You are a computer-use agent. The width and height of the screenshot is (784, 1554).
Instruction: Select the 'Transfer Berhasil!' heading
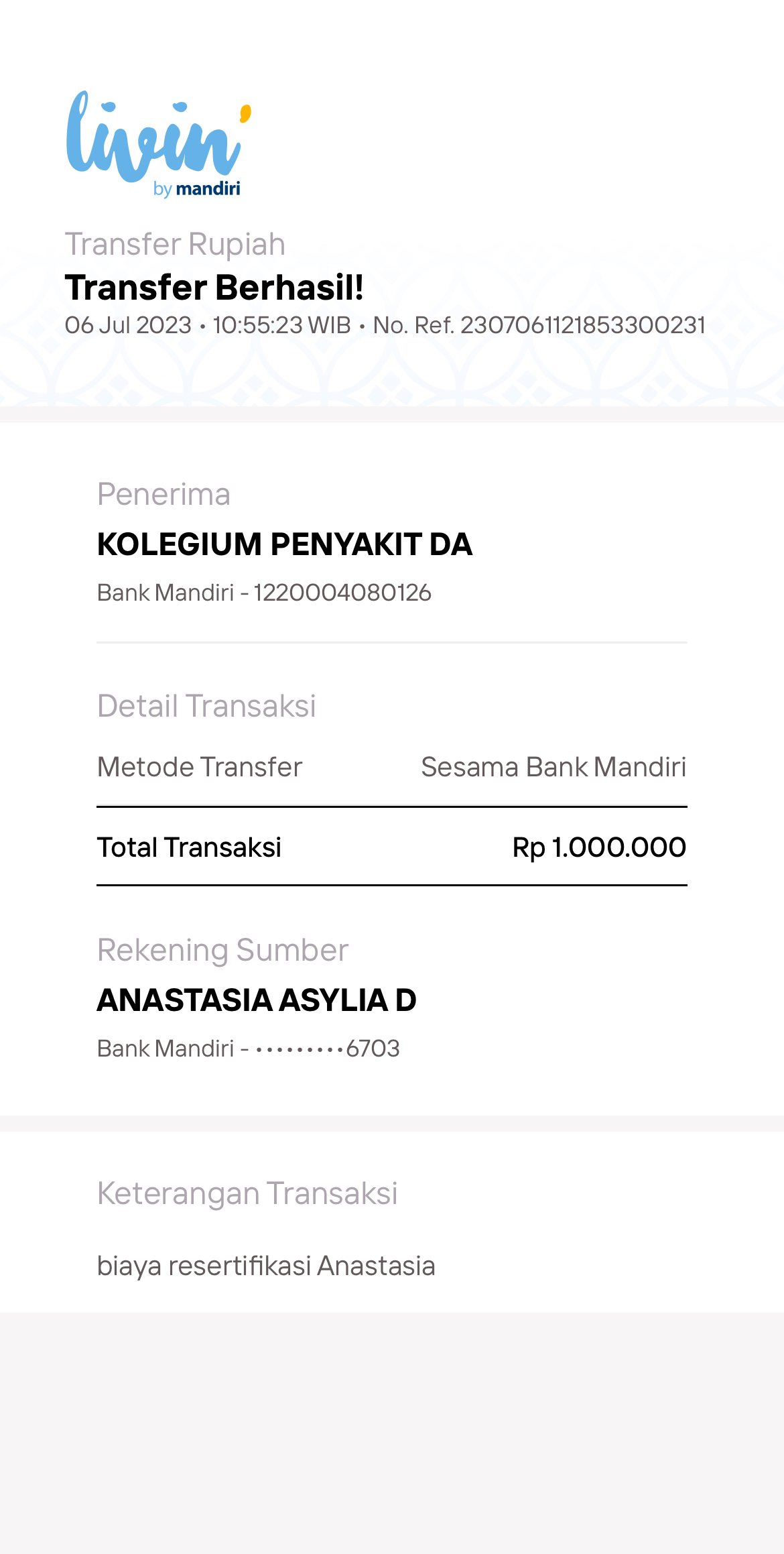tap(214, 288)
